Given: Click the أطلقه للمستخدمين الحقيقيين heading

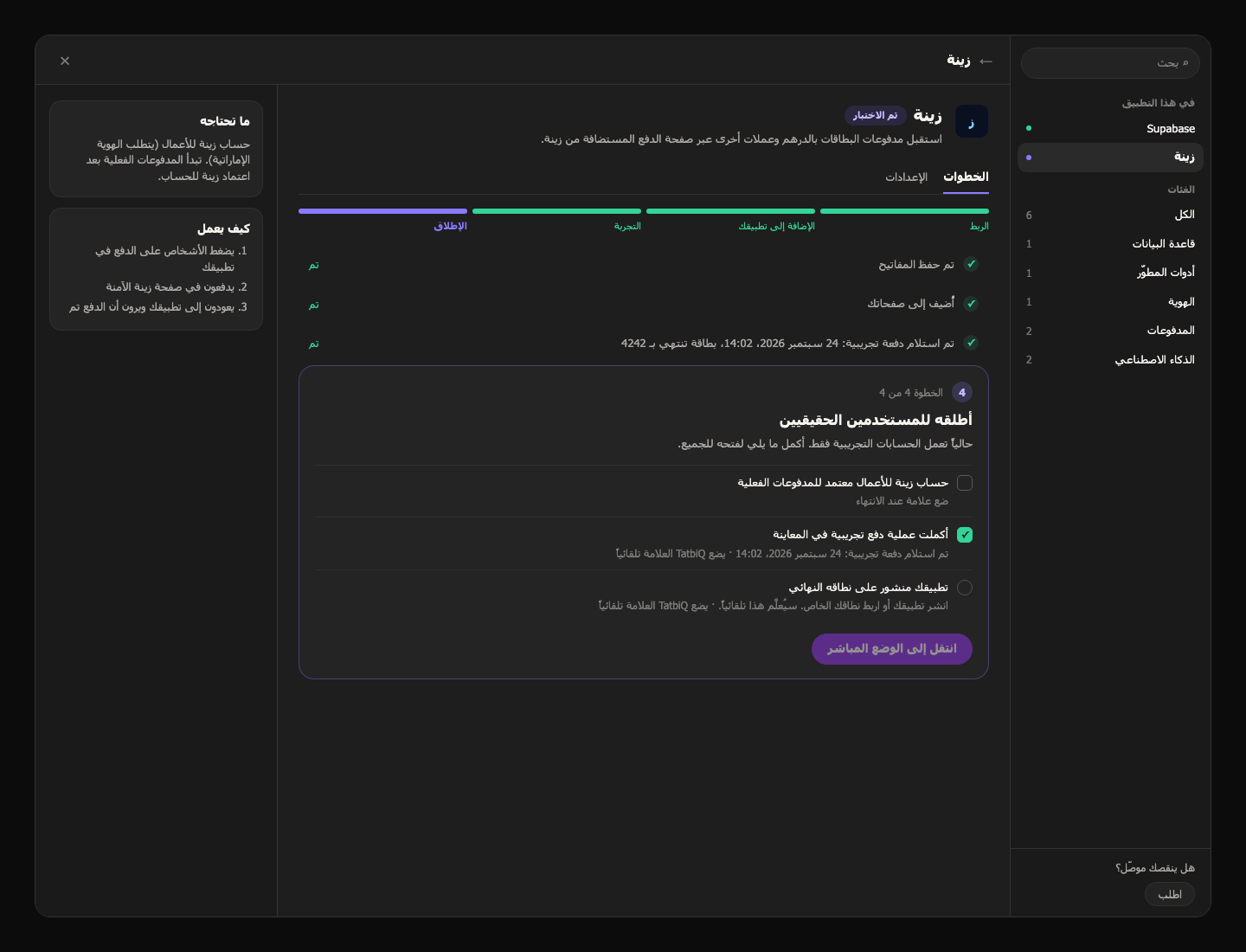Looking at the screenshot, I should [876, 420].
